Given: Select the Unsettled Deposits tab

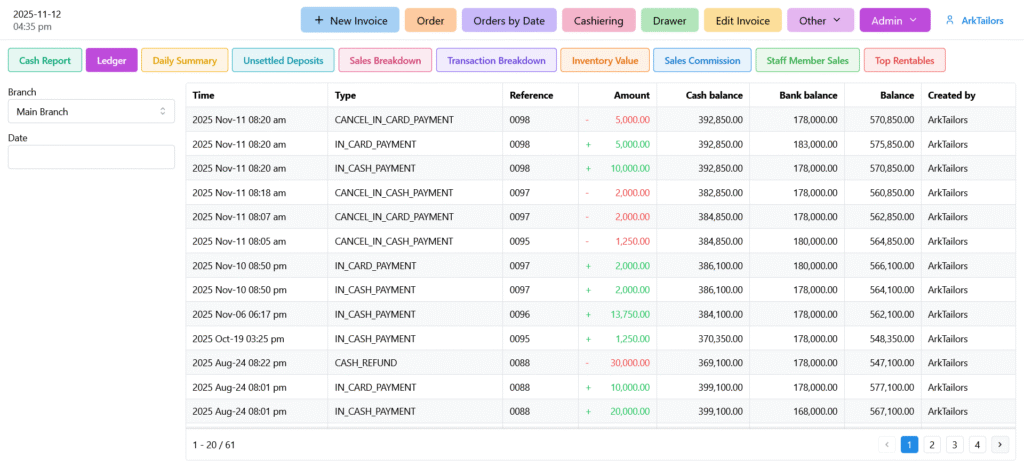Looking at the screenshot, I should click(x=283, y=60).
